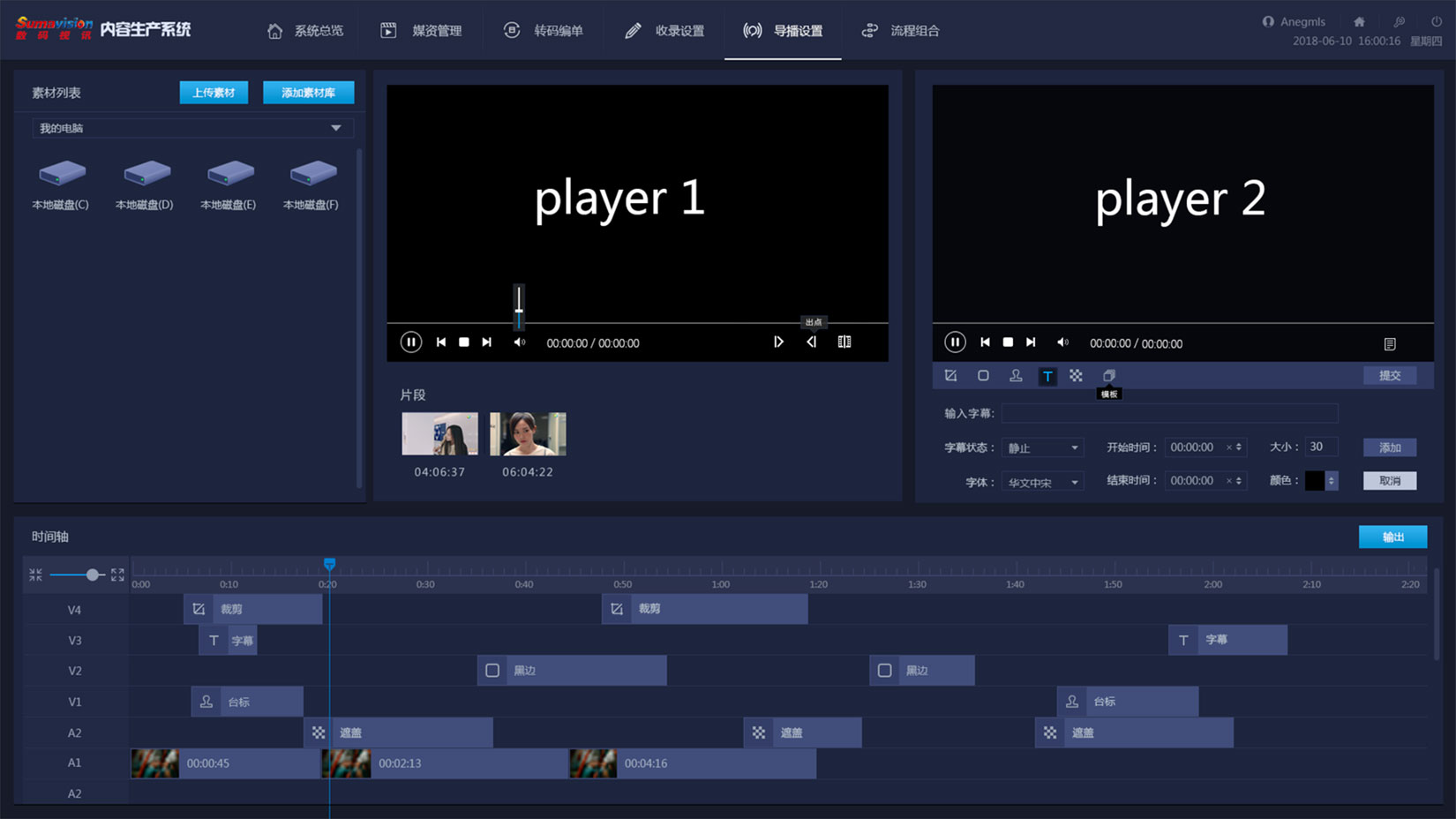
Task: Click the template icon in player 2 toolbar
Action: (x=1108, y=376)
